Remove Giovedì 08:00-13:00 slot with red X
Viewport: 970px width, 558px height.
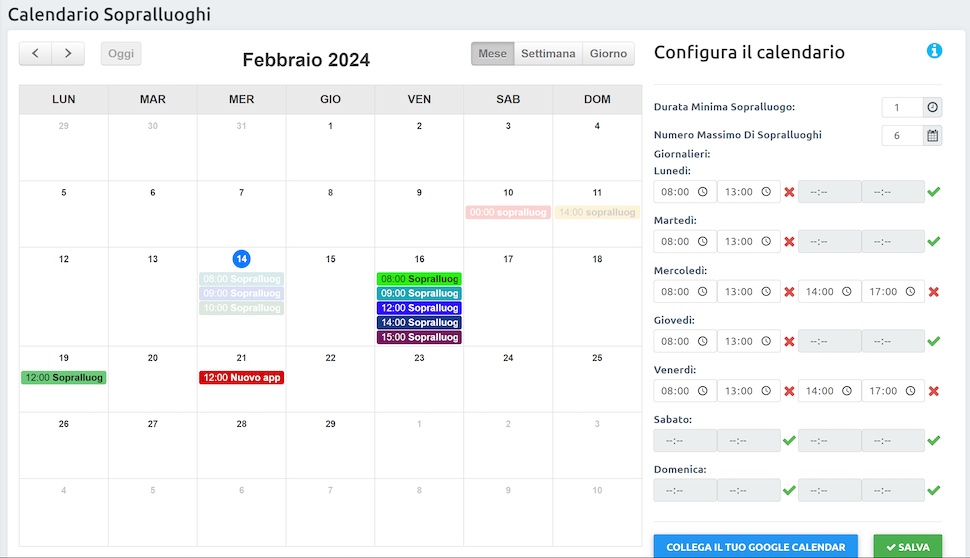click(789, 341)
